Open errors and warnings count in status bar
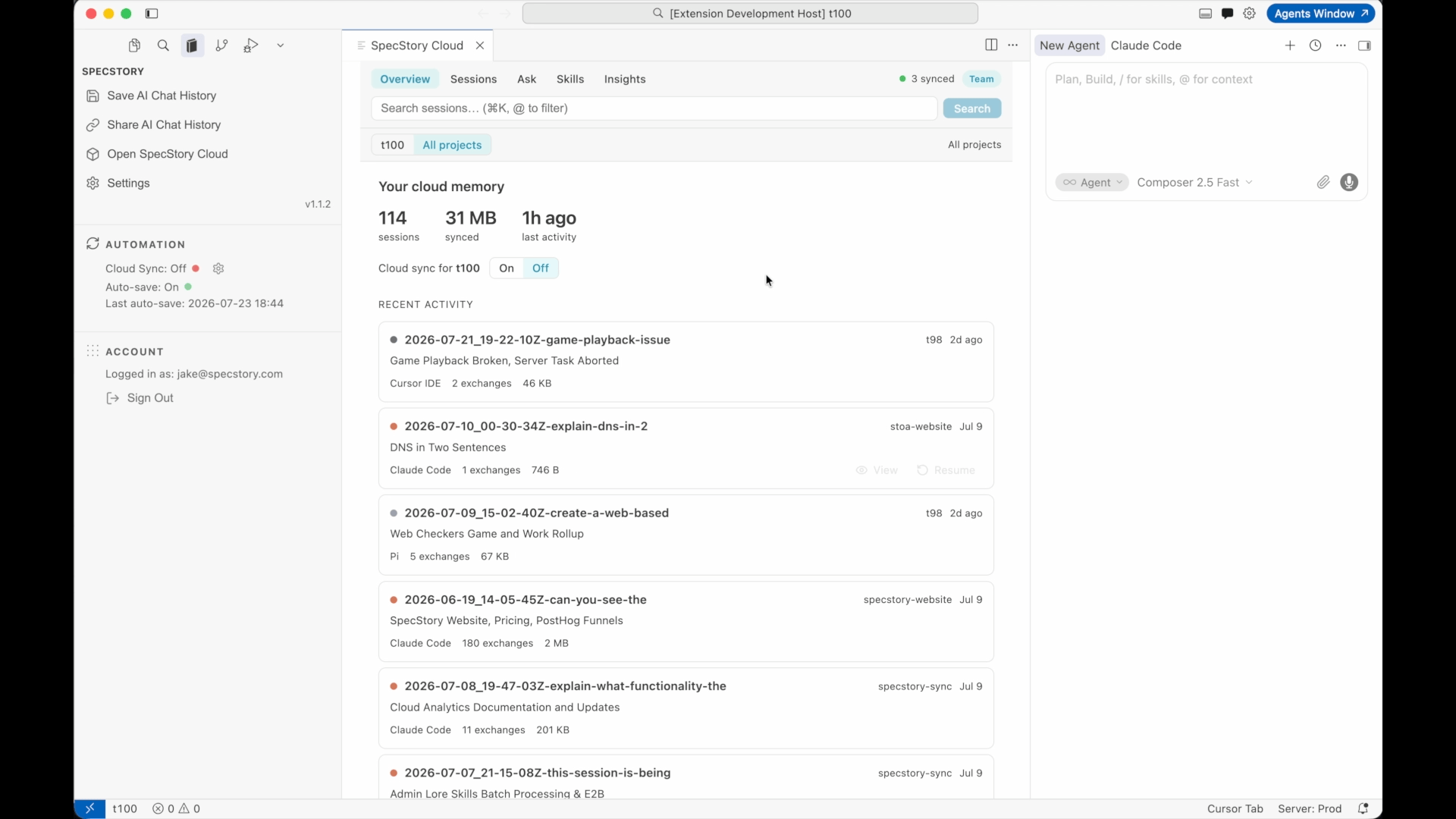Screen dimensions: 1456x819 [x=176, y=808]
